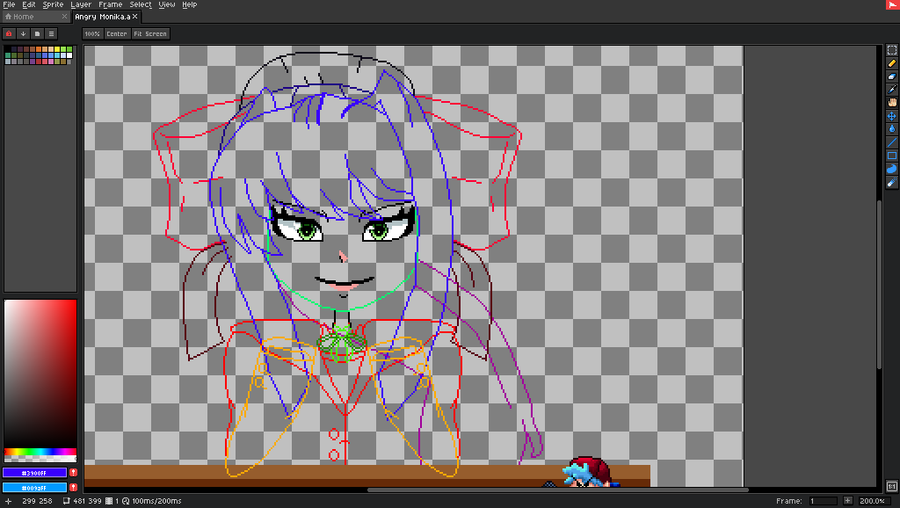Select the Move tool

(891, 116)
